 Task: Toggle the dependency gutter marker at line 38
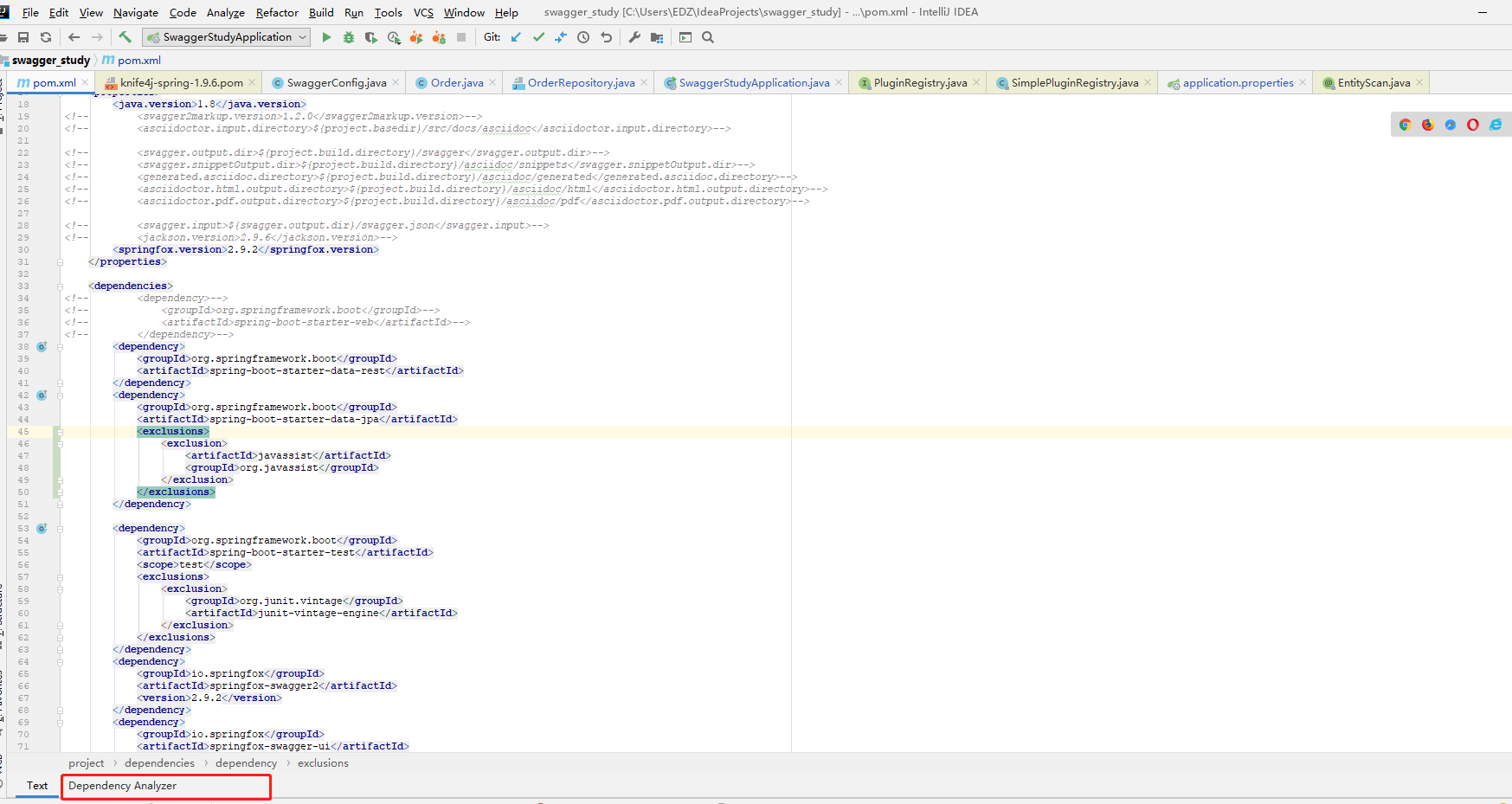point(41,346)
